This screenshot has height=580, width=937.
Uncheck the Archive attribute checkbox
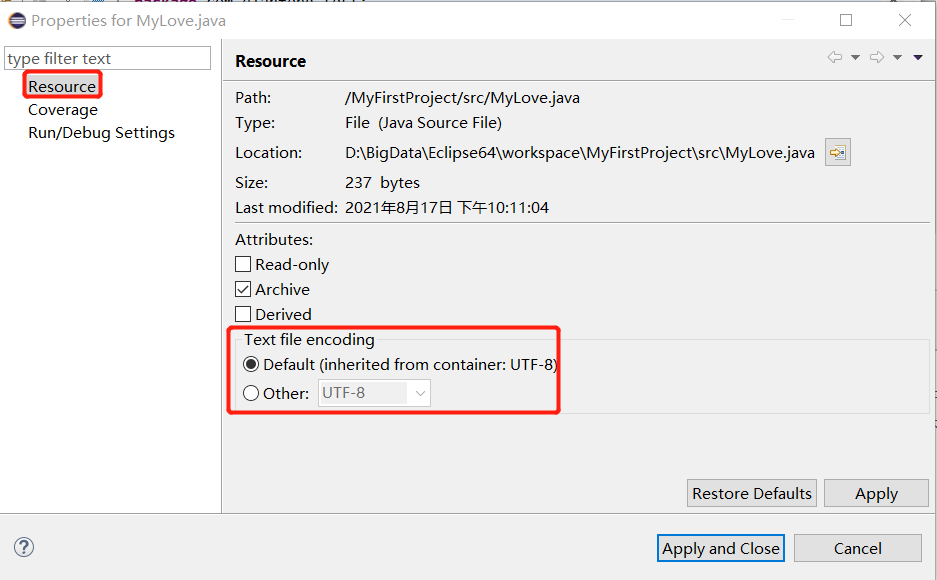click(243, 290)
